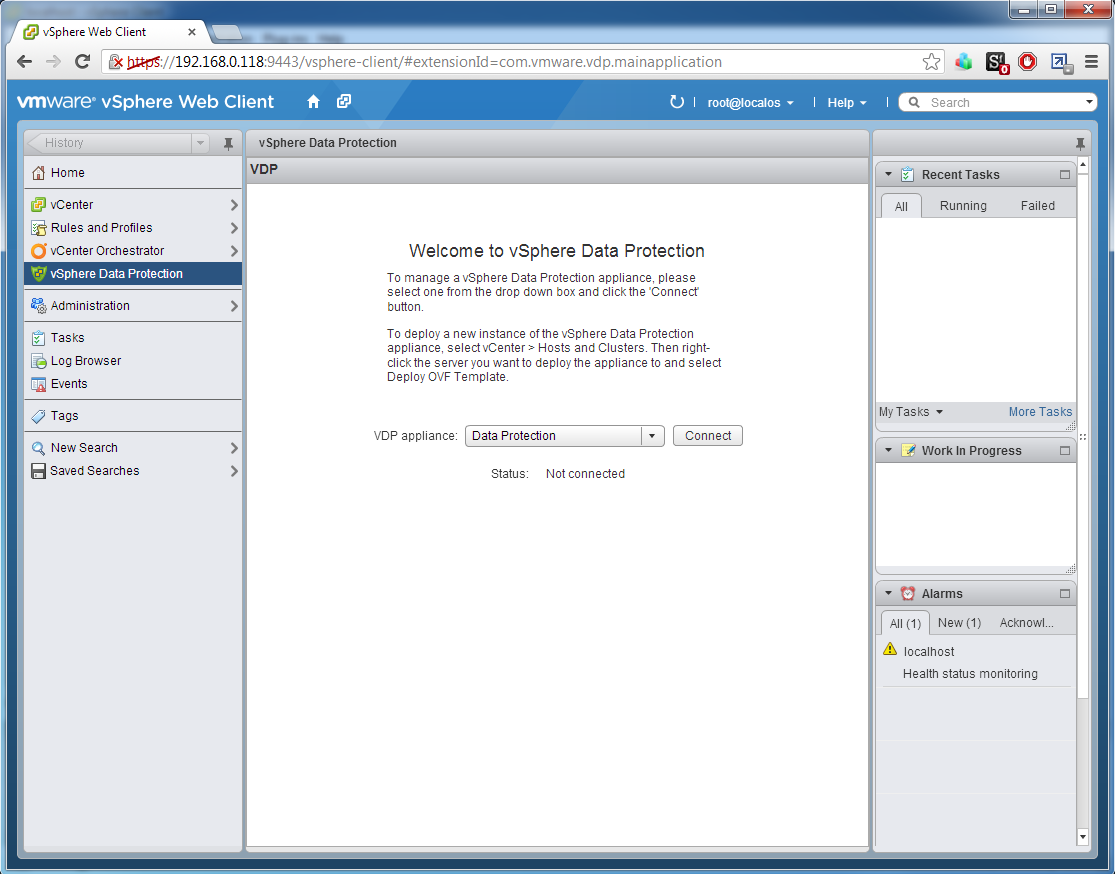Image resolution: width=1115 pixels, height=874 pixels.
Task: Select the All tasks tab
Action: click(x=901, y=206)
